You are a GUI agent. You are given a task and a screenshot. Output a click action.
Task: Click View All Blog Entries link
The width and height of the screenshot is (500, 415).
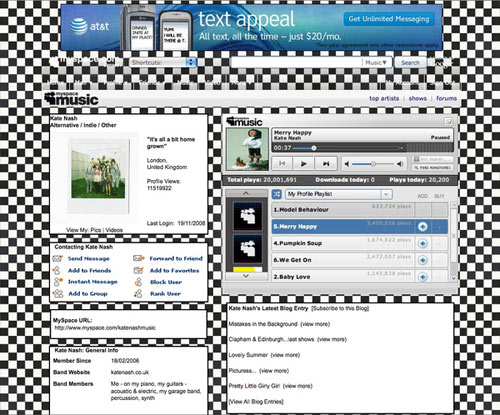[256, 402]
